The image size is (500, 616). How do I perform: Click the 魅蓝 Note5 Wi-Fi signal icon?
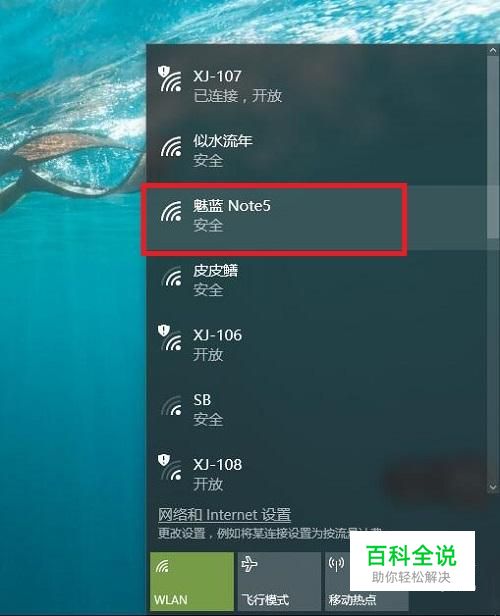click(x=172, y=211)
